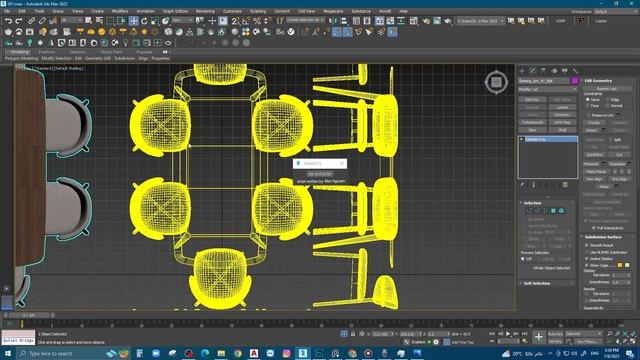The width and height of the screenshot is (640, 360).
Task: Expand the Editable Poly stack entry
Action: point(522,140)
